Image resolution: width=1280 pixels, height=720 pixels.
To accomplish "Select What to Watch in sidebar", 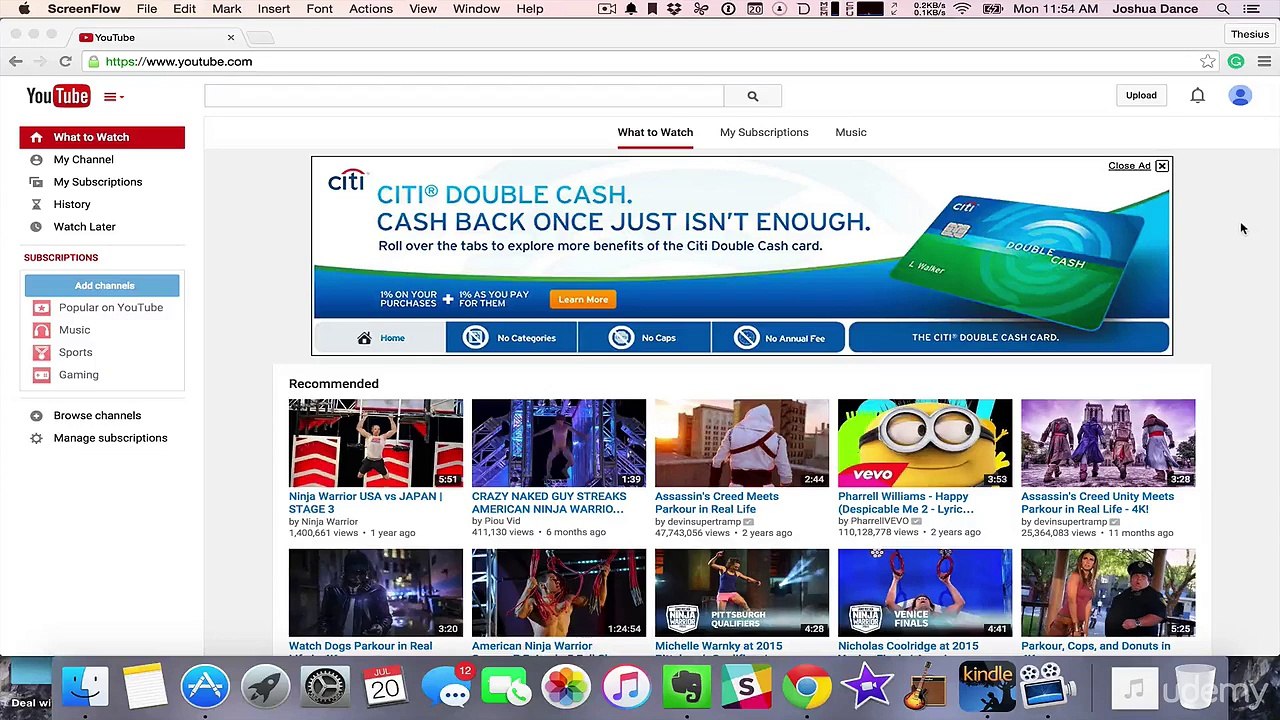I will (102, 137).
